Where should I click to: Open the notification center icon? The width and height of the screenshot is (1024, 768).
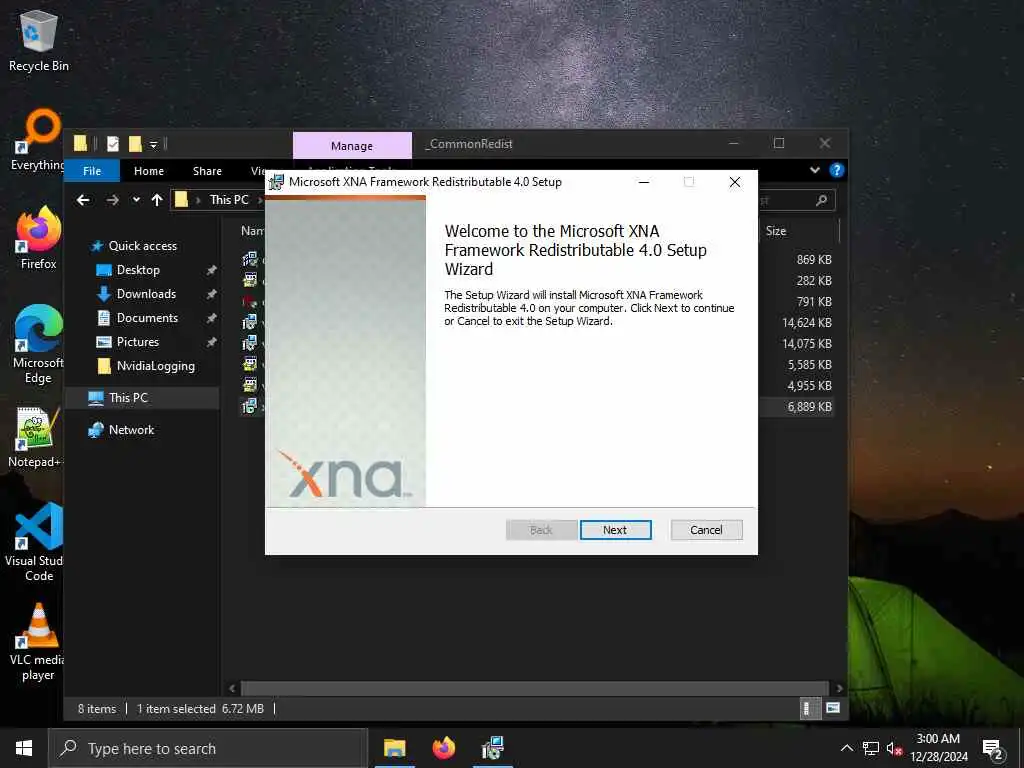pyautogui.click(x=992, y=750)
